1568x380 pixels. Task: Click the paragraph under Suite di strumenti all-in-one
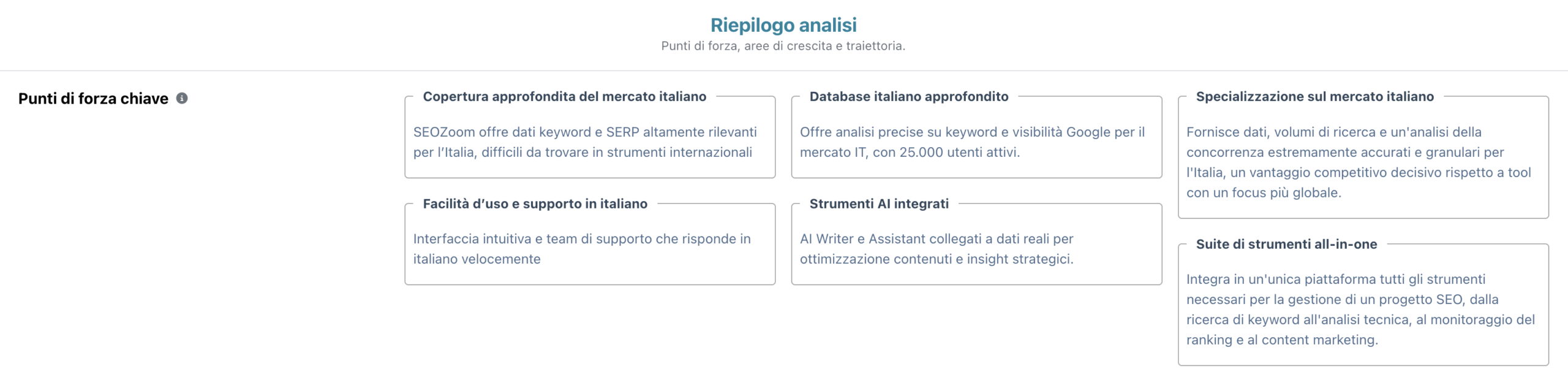click(x=1360, y=310)
